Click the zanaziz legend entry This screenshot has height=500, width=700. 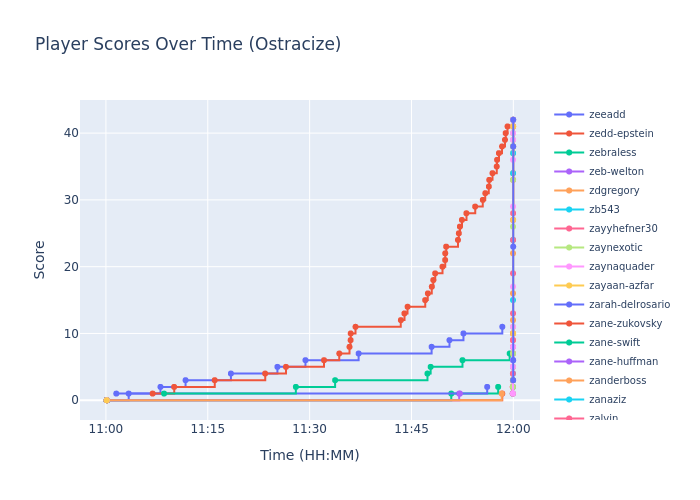[608, 400]
